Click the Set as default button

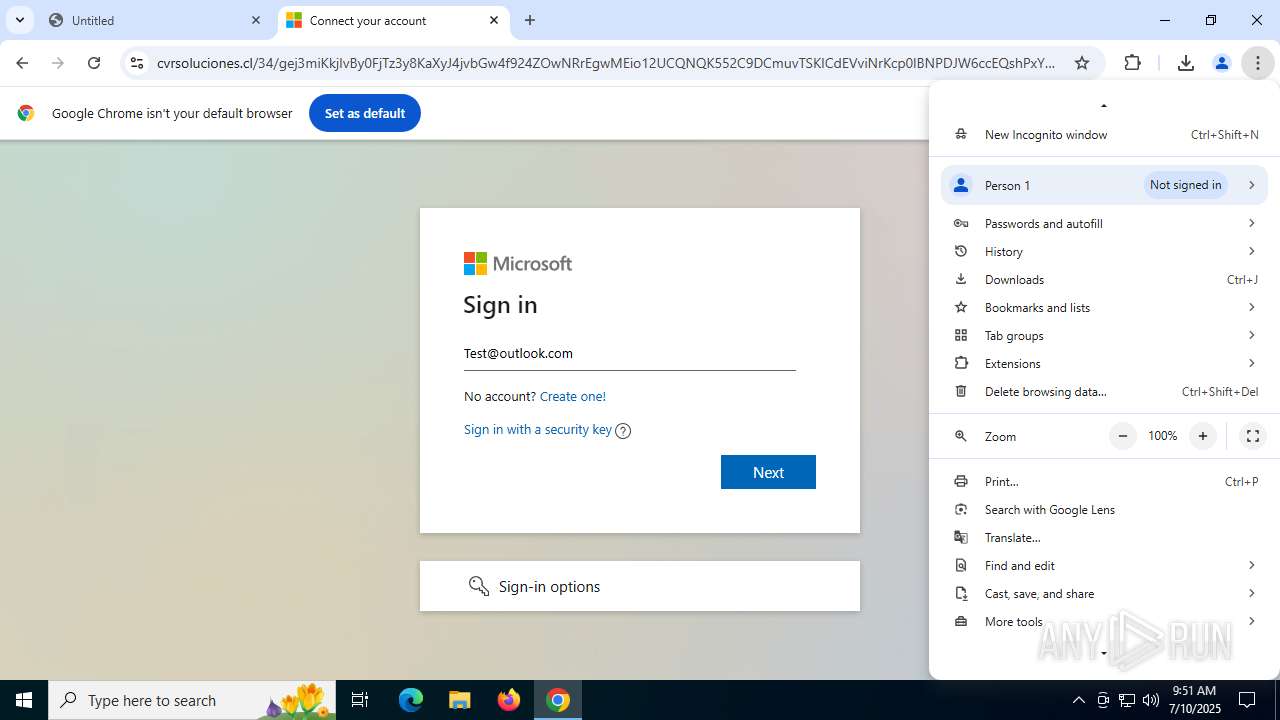[365, 113]
